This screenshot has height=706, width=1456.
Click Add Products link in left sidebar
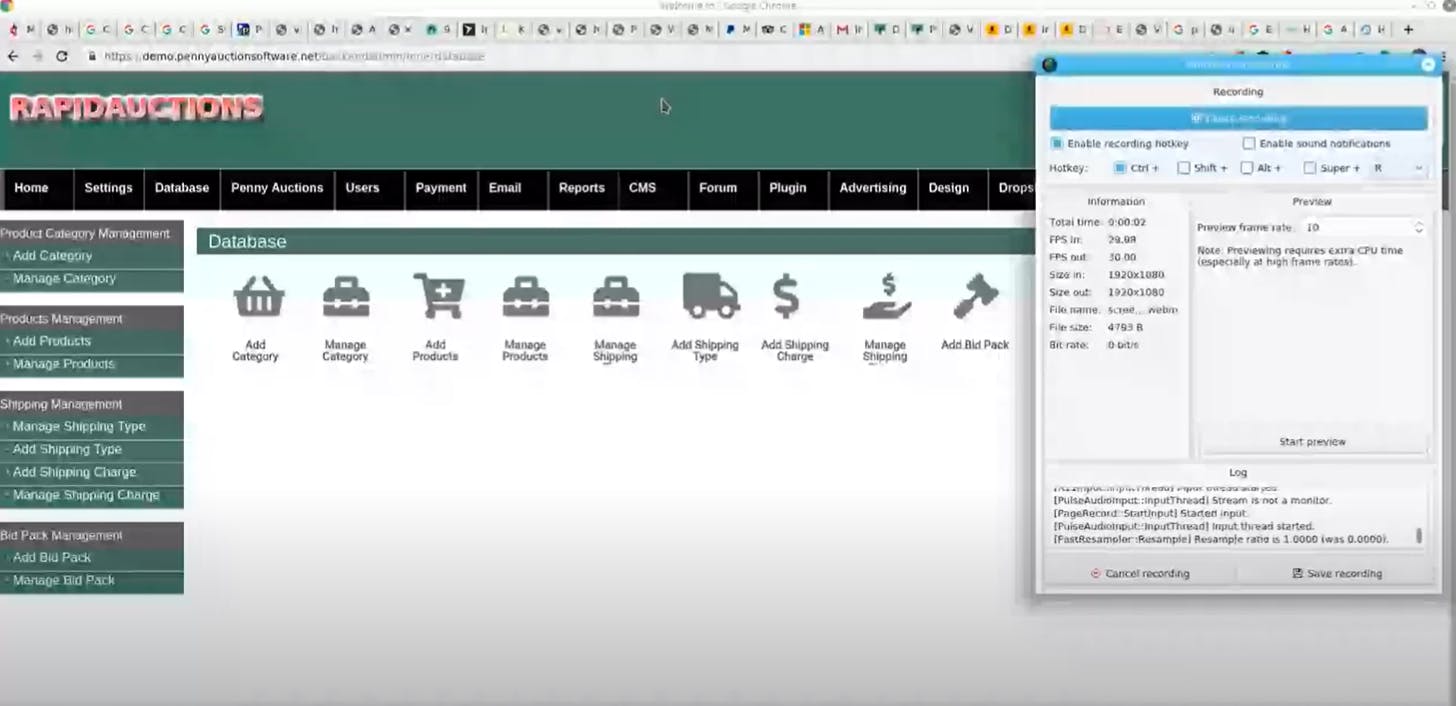[52, 341]
